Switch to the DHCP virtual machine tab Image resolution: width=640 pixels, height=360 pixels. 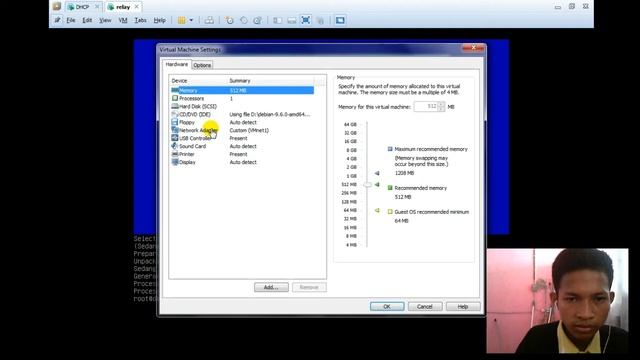coord(82,7)
